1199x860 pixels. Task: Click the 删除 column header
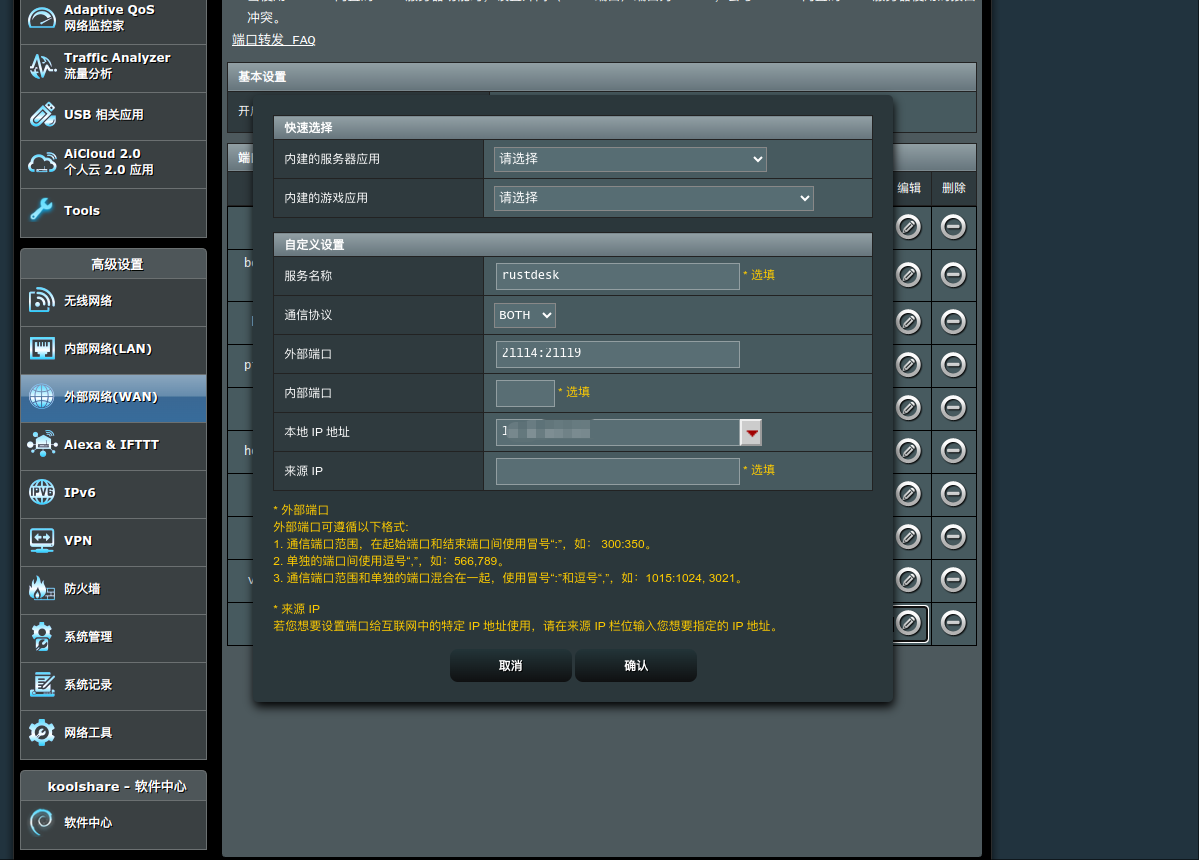[954, 188]
